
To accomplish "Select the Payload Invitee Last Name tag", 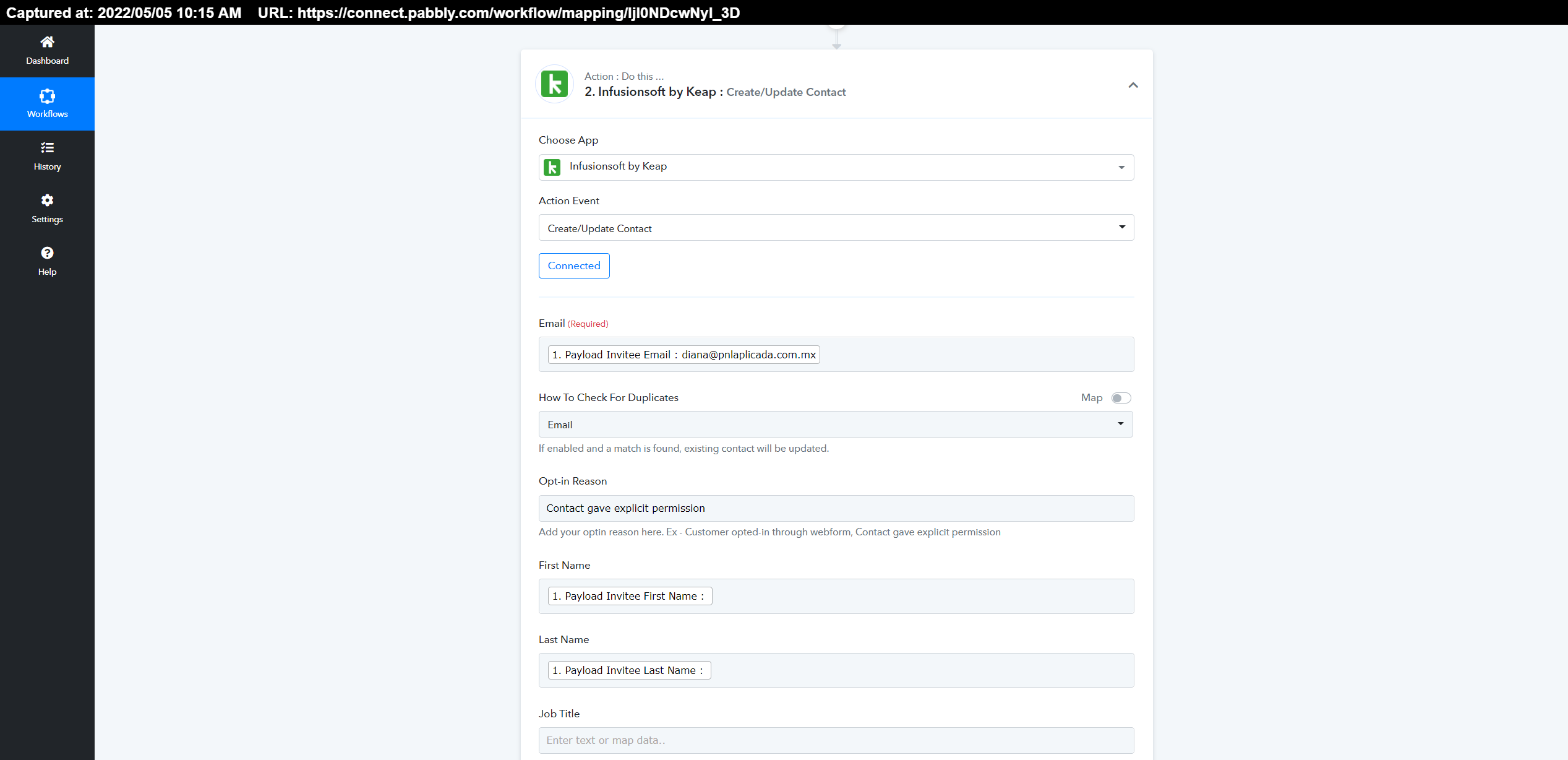I will click(x=630, y=670).
